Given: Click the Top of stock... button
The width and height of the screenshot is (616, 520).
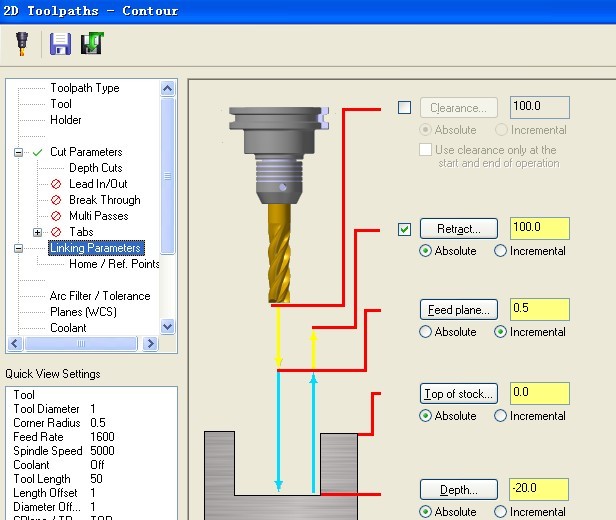Looking at the screenshot, I should coord(459,394).
